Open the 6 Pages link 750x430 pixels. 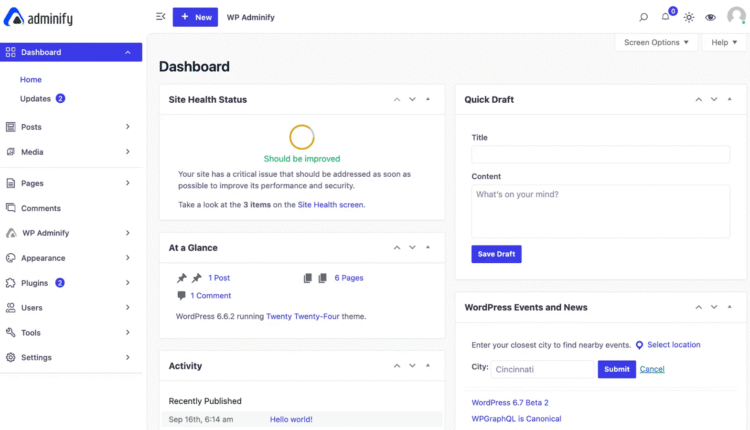[349, 278]
